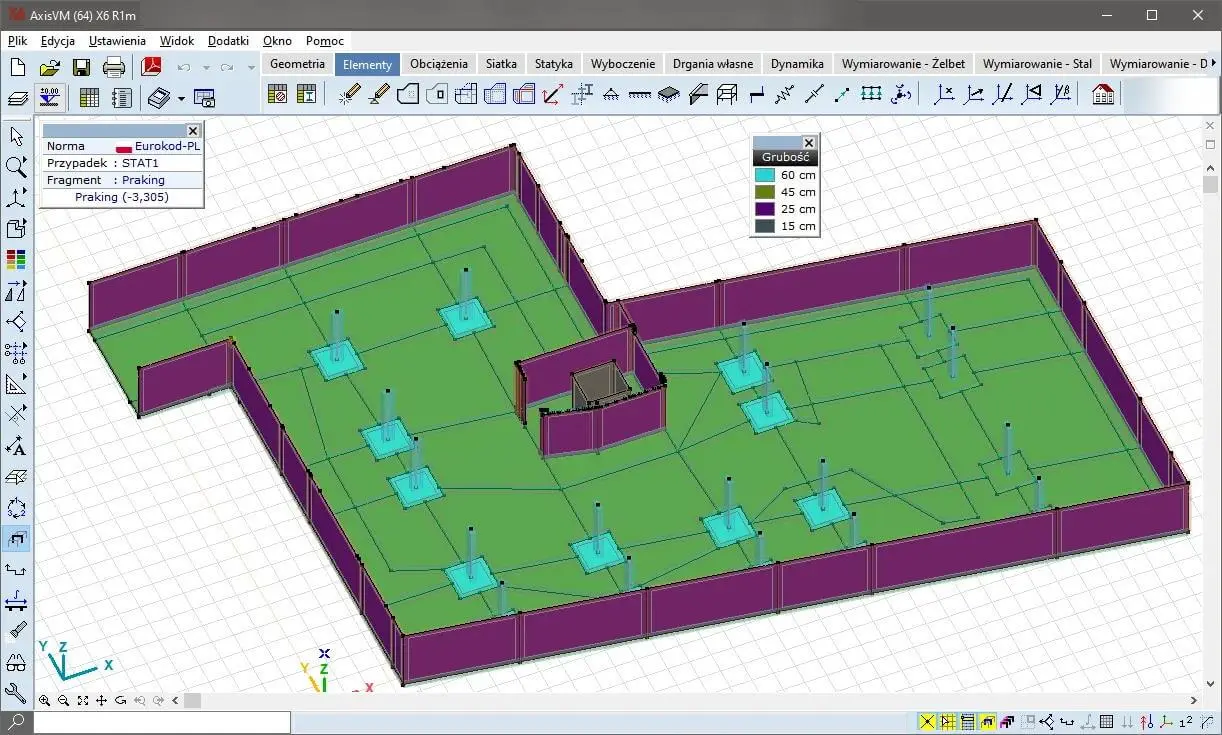
Task: Close the Grubość legend panel
Action: 809,142
